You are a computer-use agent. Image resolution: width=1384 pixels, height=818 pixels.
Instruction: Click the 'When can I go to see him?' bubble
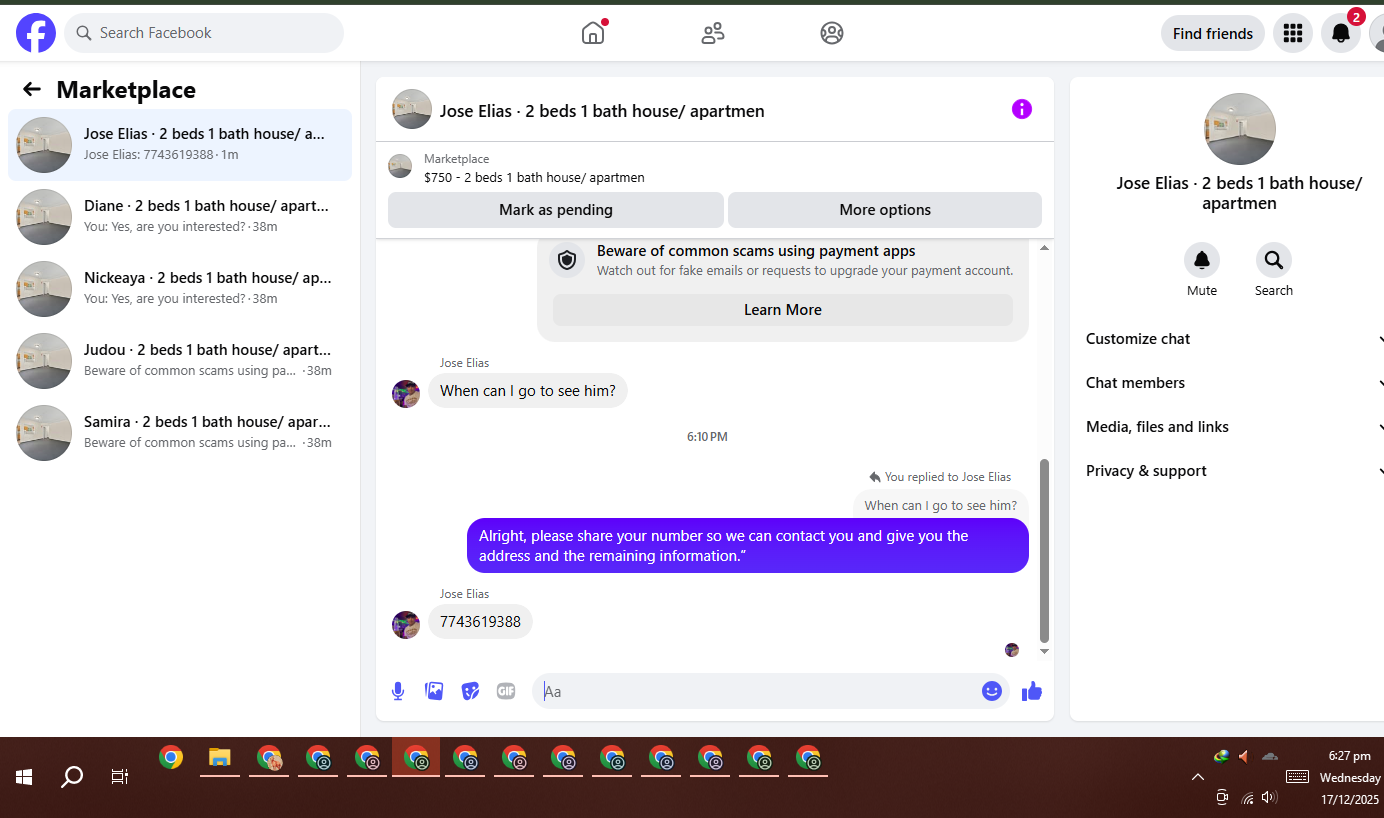point(528,391)
